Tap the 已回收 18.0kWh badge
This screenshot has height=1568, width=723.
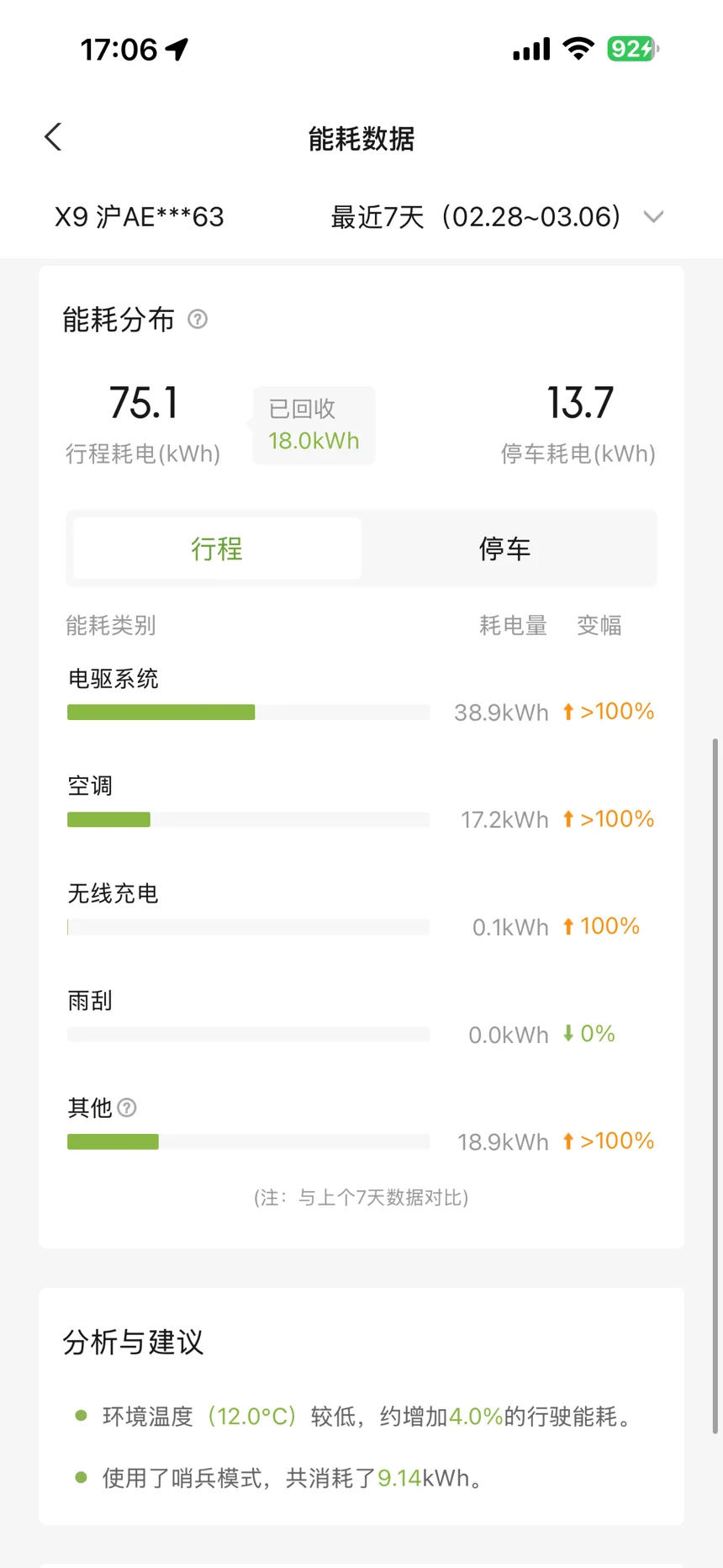point(314,426)
